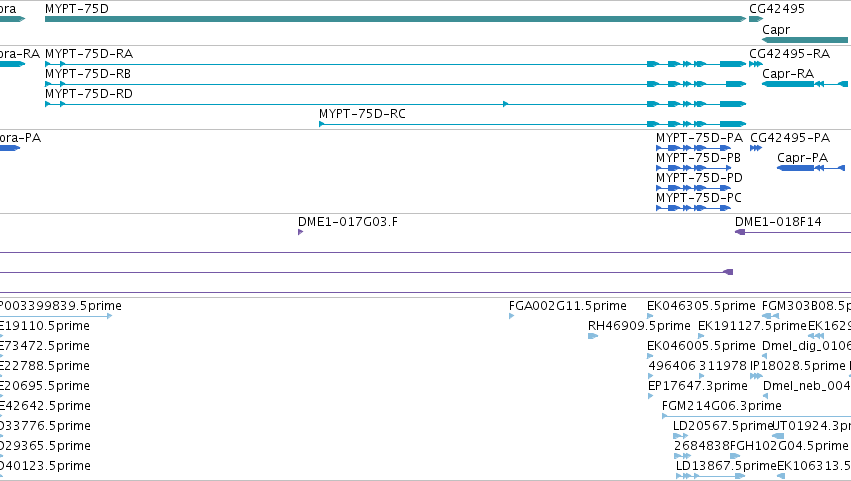The width and height of the screenshot is (851, 481).
Task: Click the LD13867.5prime EST label
Action: (x=726, y=466)
